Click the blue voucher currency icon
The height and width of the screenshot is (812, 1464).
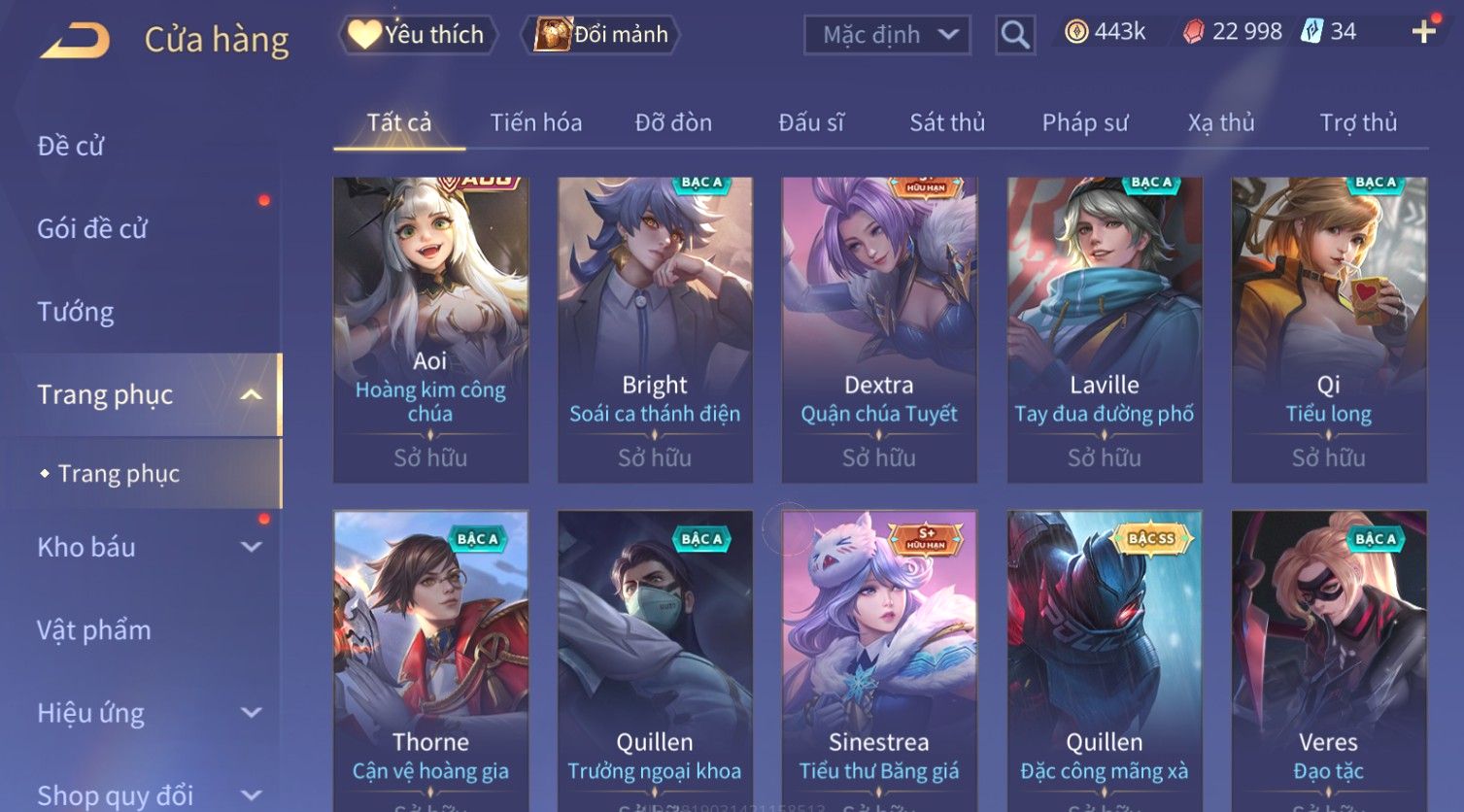(x=1312, y=31)
